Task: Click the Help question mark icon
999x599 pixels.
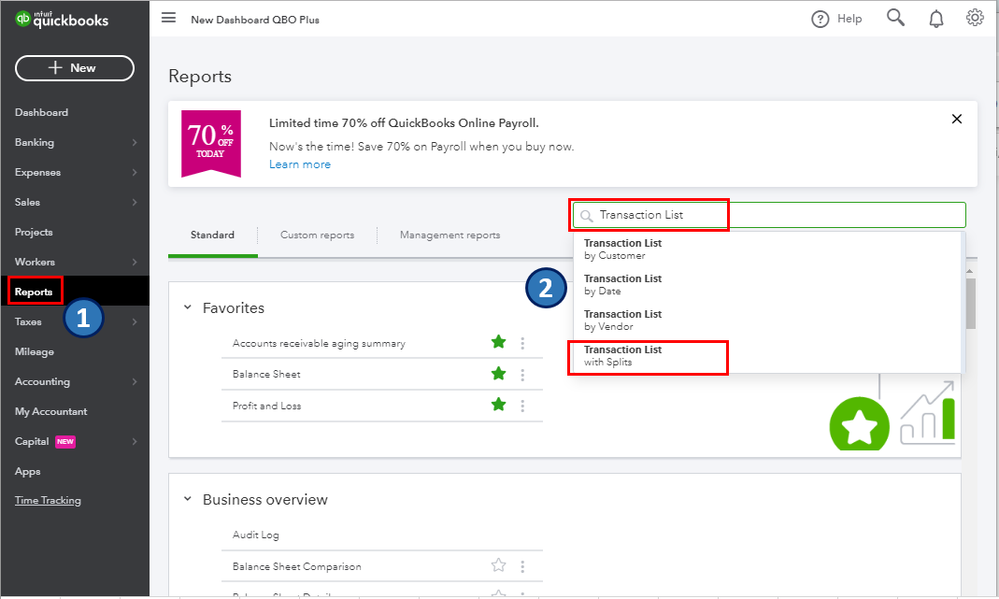Action: pos(821,18)
